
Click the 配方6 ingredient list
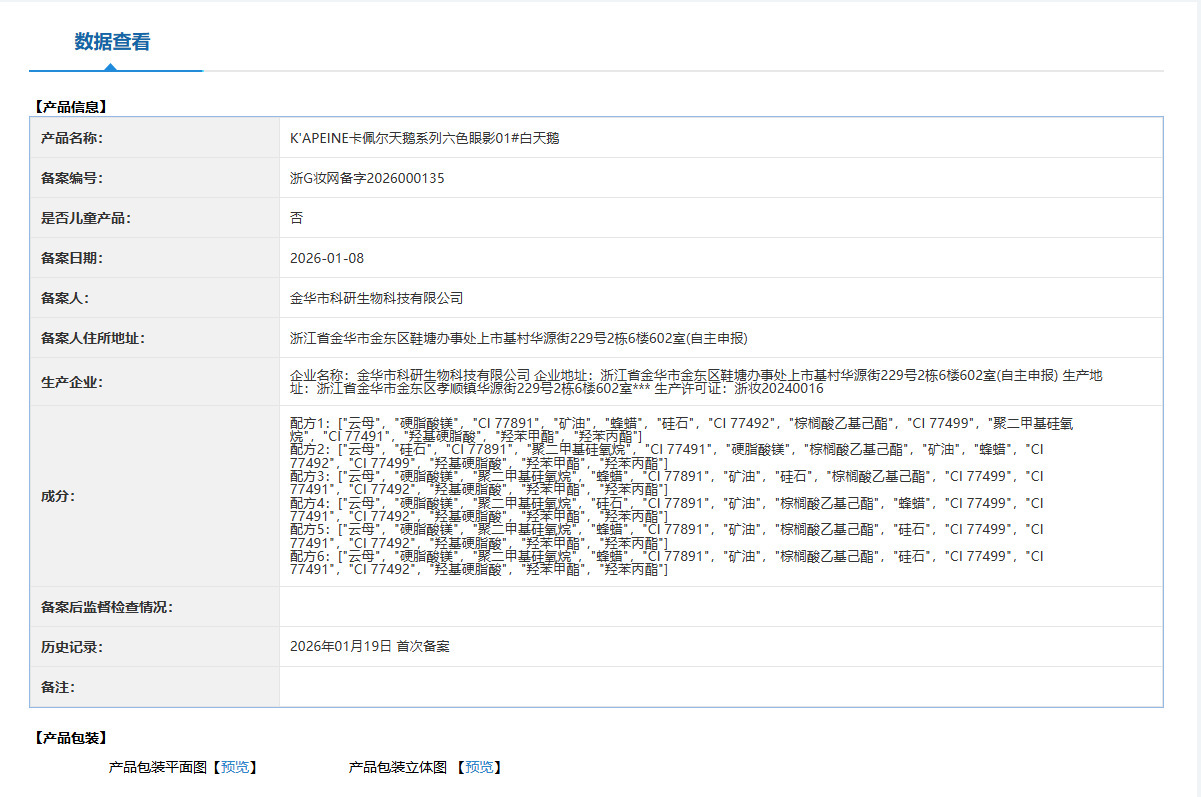[667, 563]
